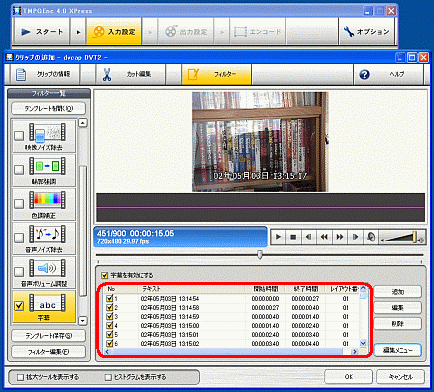Click the subtitle table scroll-left arrow
Image resolution: width=434 pixels, height=392 pixels.
click(107, 351)
